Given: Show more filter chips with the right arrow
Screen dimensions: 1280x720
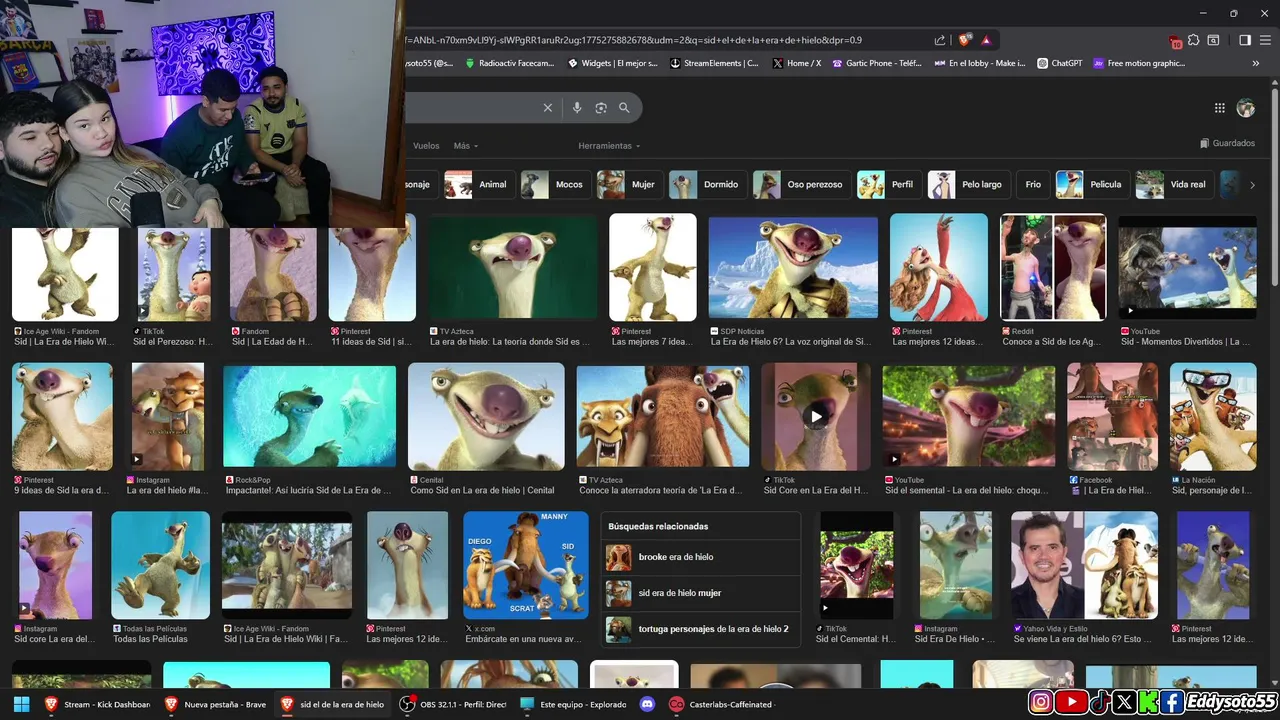Looking at the screenshot, I should [x=1252, y=185].
